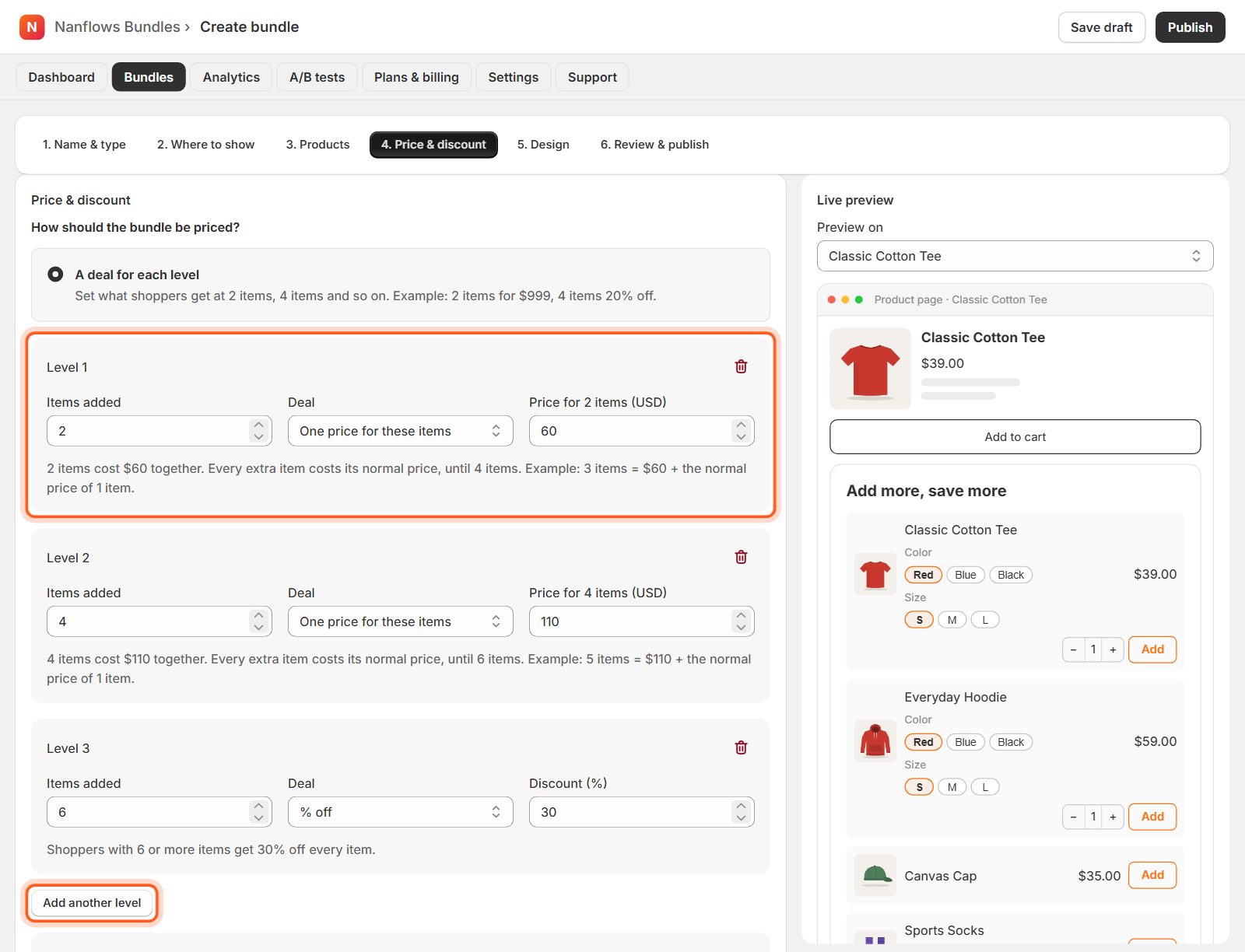Open the Level 1 Deal dropdown
Screen dimensions: 1245x952
(401, 431)
